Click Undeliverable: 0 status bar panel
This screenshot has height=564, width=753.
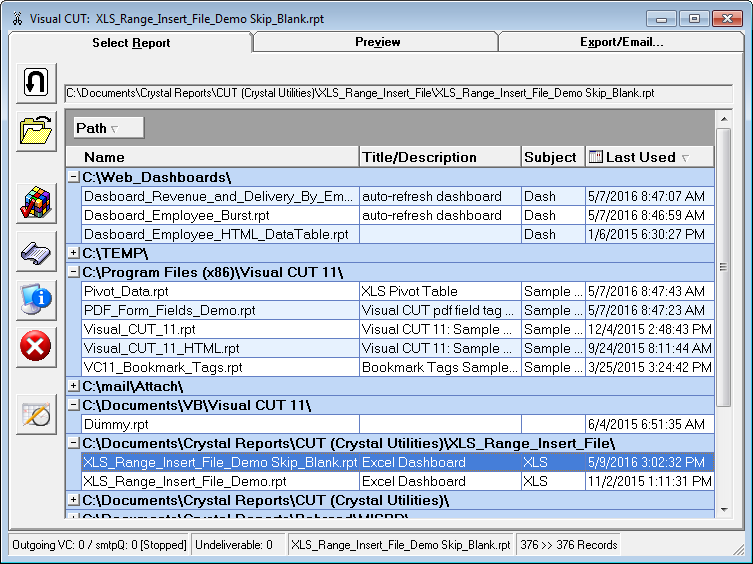pos(239,545)
